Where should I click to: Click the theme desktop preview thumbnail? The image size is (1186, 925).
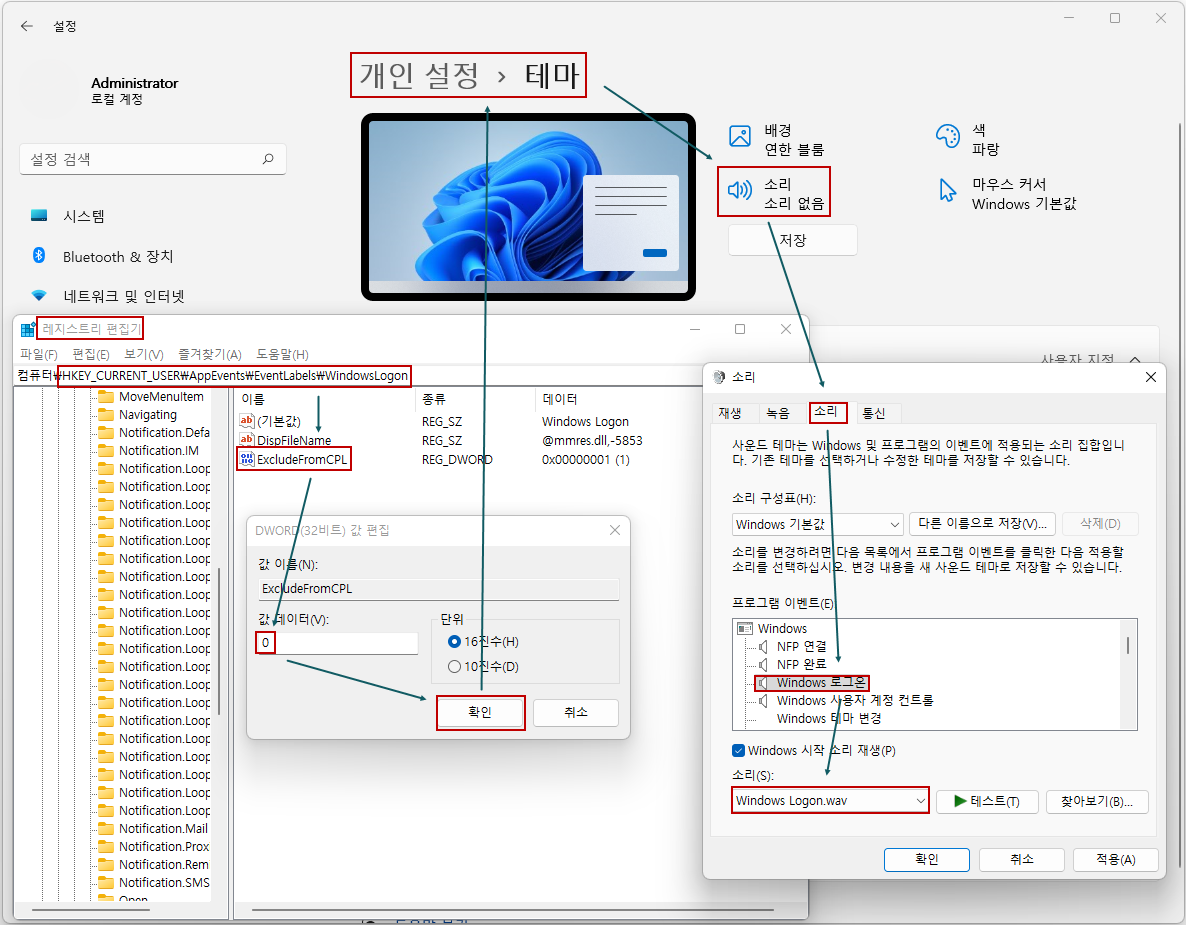pyautogui.click(x=528, y=206)
